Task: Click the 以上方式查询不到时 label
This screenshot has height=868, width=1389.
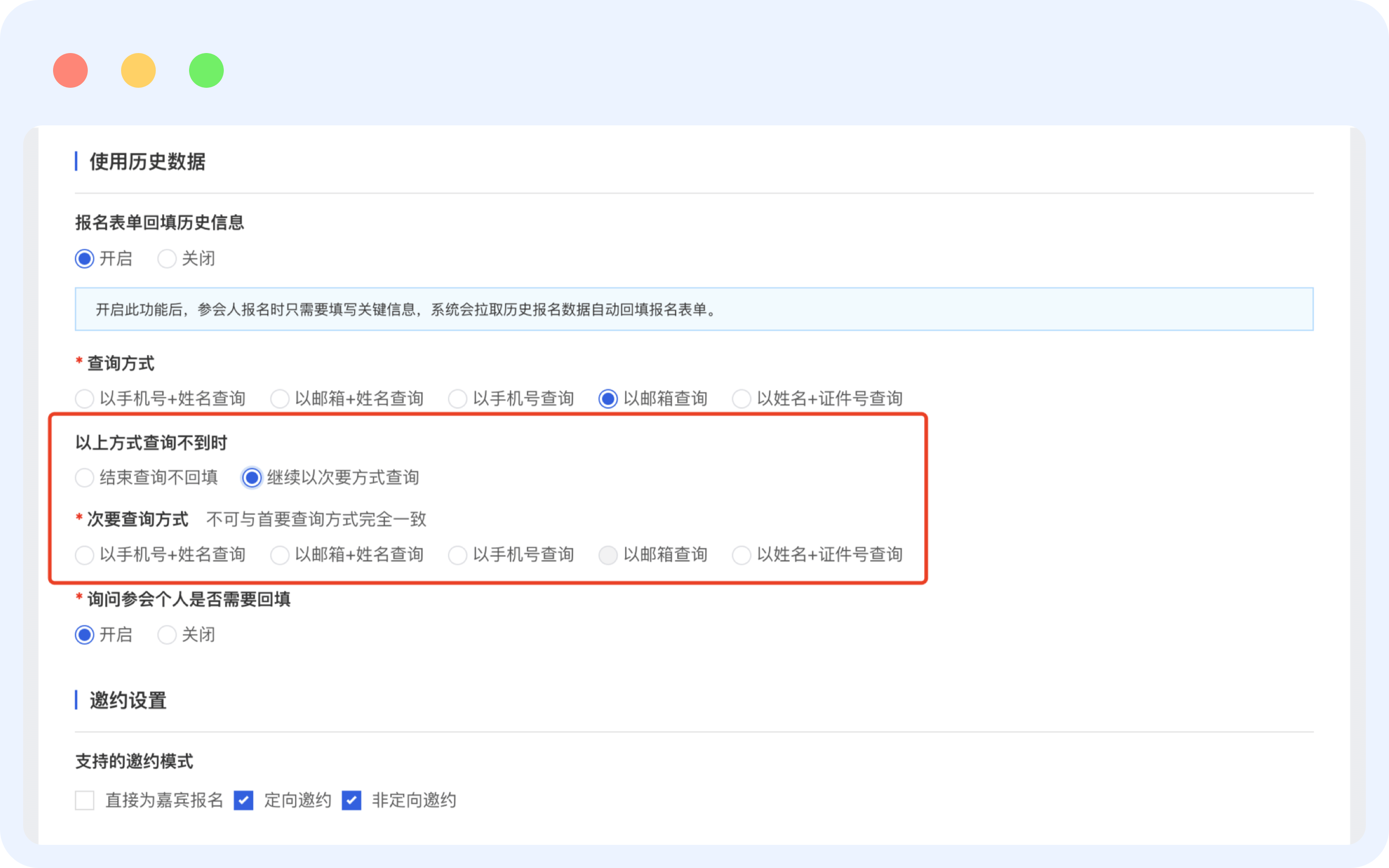Action: tap(151, 443)
